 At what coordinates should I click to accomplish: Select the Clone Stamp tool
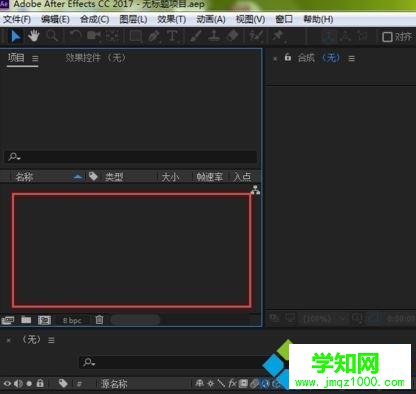pos(214,36)
